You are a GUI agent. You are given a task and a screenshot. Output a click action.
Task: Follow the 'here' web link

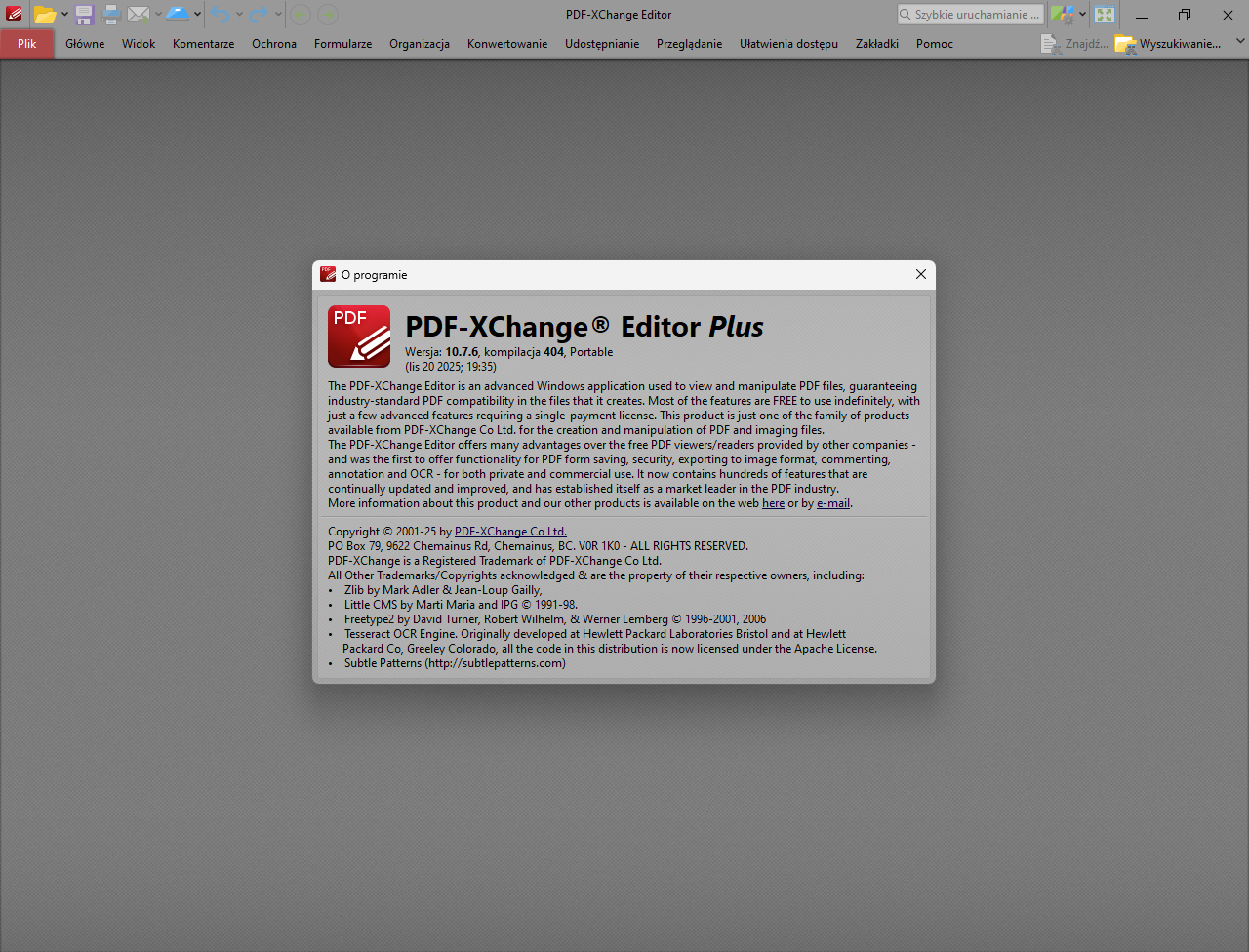(x=773, y=503)
